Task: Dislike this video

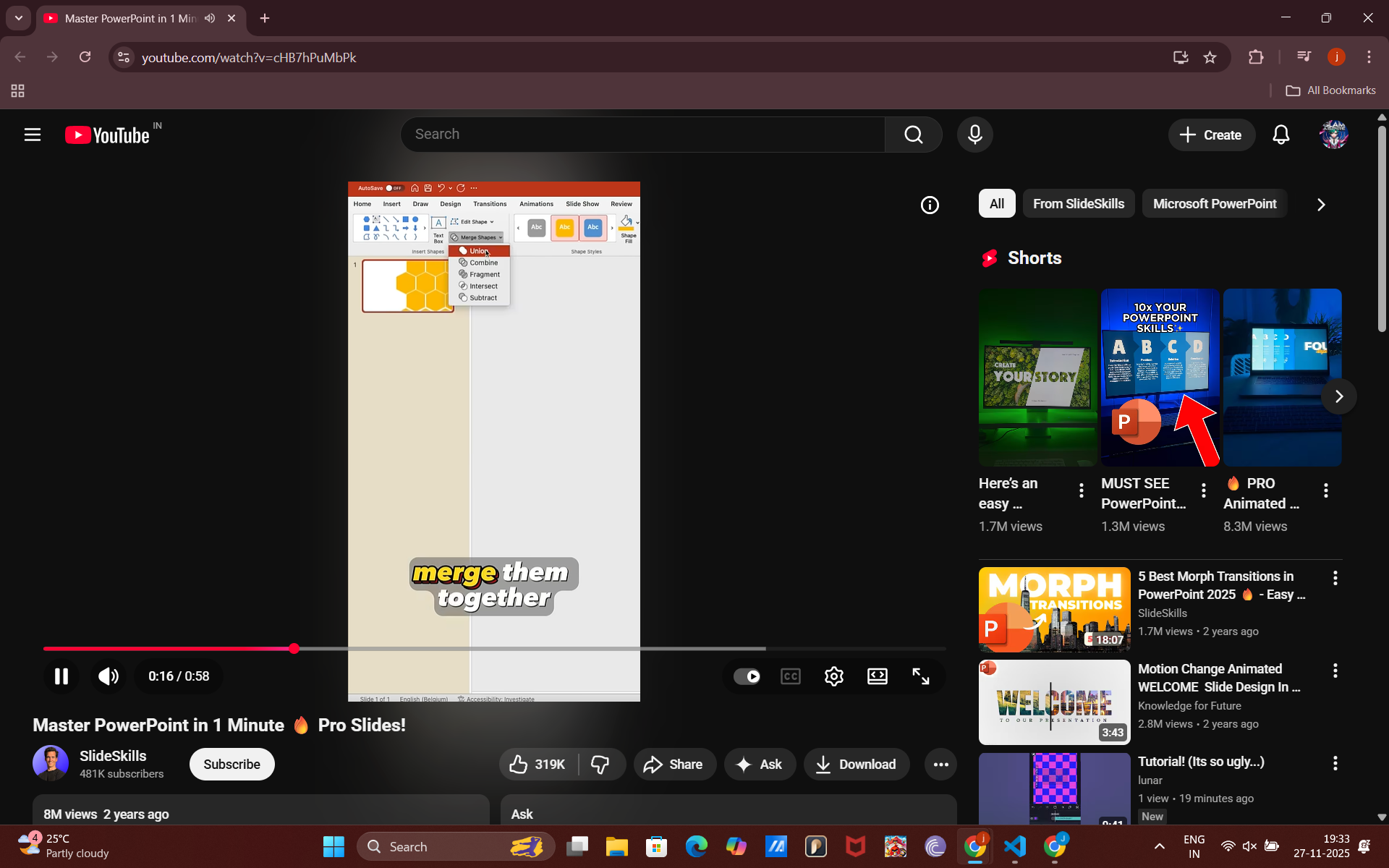Action: tap(600, 765)
